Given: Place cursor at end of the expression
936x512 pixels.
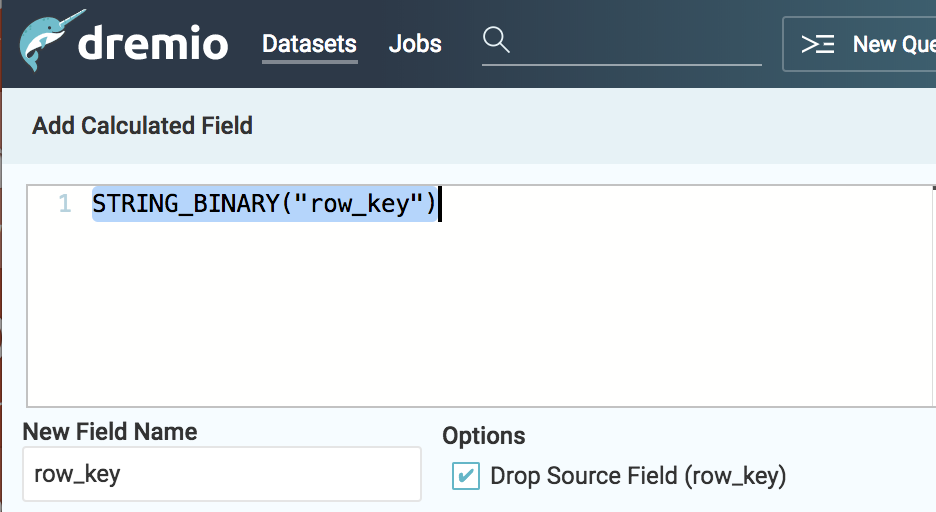Looking at the screenshot, I should pyautogui.click(x=440, y=204).
